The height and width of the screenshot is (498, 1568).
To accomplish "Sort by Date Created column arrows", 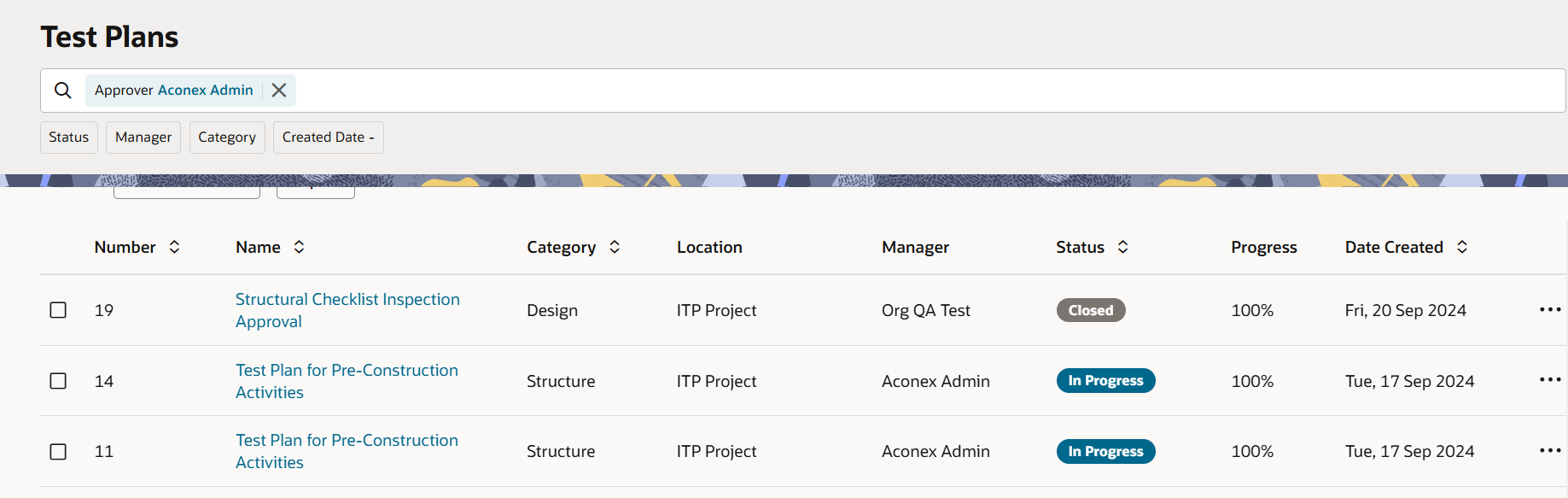I will pos(1462,247).
